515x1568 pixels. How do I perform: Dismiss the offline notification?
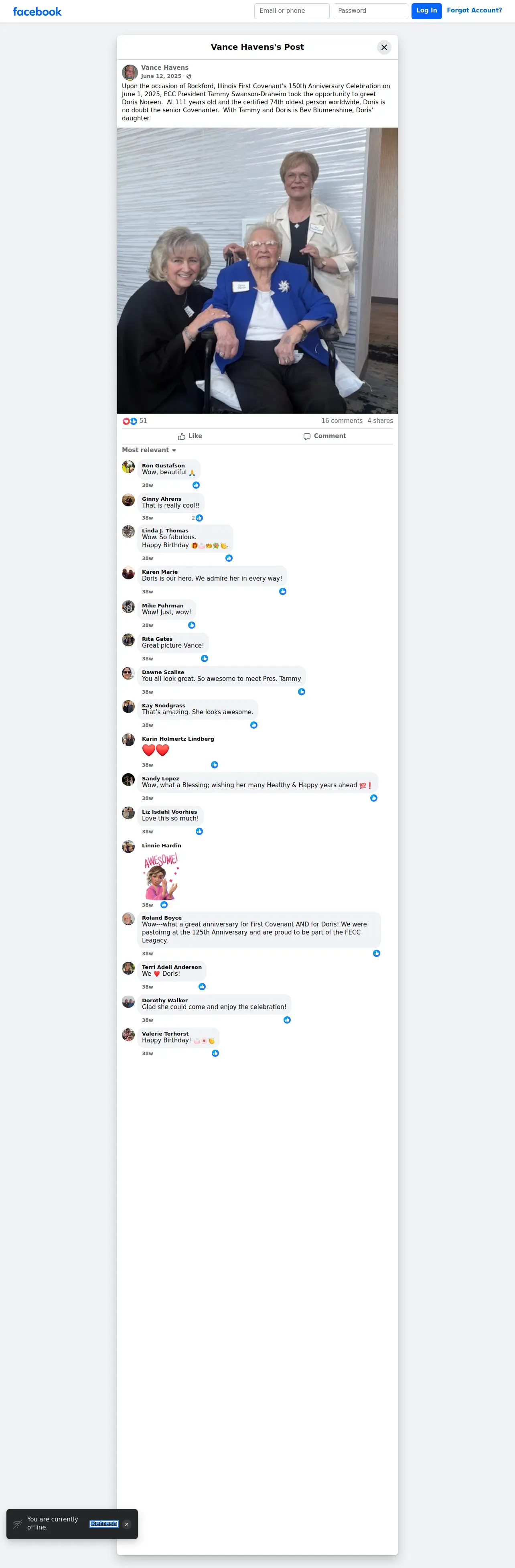point(127,1524)
